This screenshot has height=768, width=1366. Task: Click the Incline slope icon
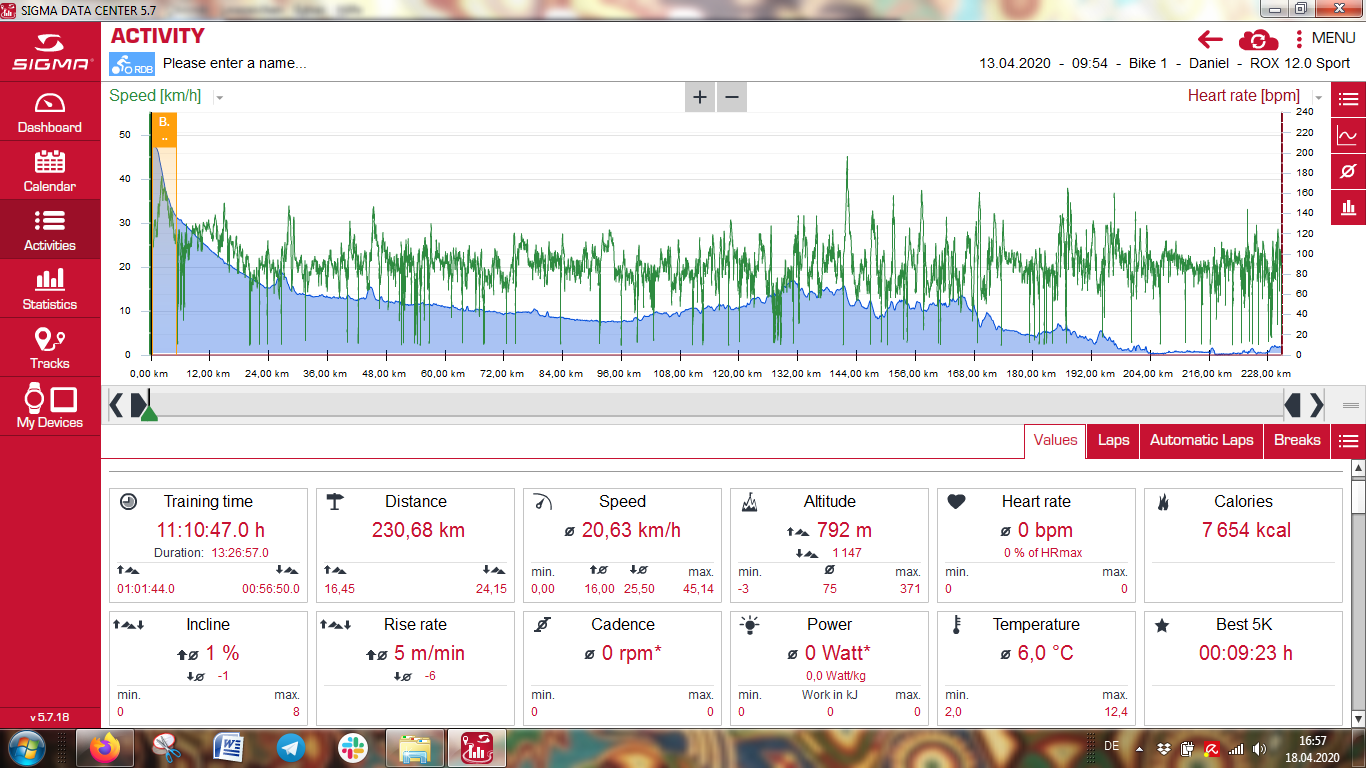point(131,625)
